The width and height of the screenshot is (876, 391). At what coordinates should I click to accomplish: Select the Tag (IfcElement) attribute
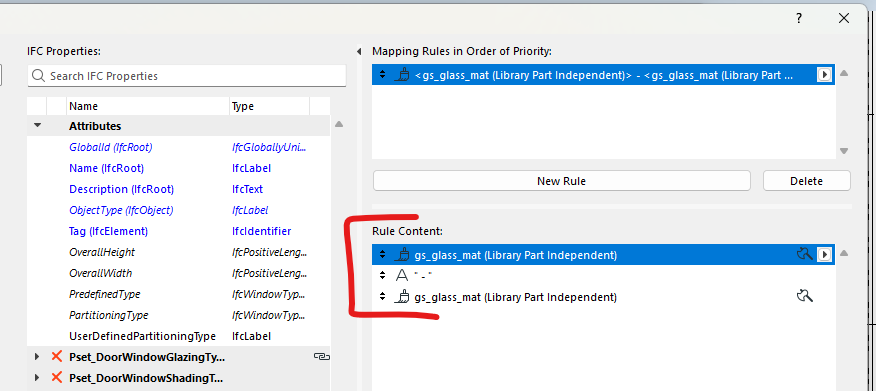point(108,231)
